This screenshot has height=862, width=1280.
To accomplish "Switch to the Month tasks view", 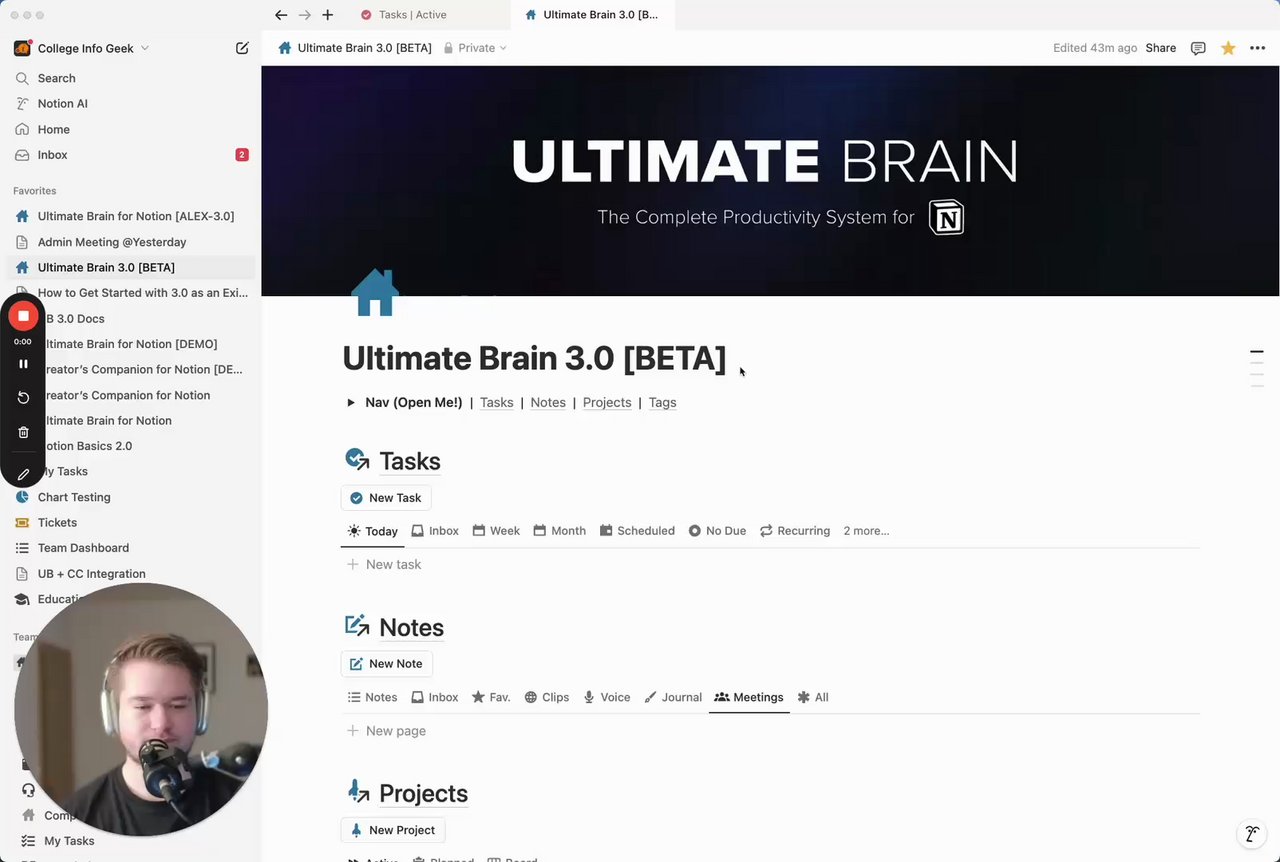I will [560, 531].
